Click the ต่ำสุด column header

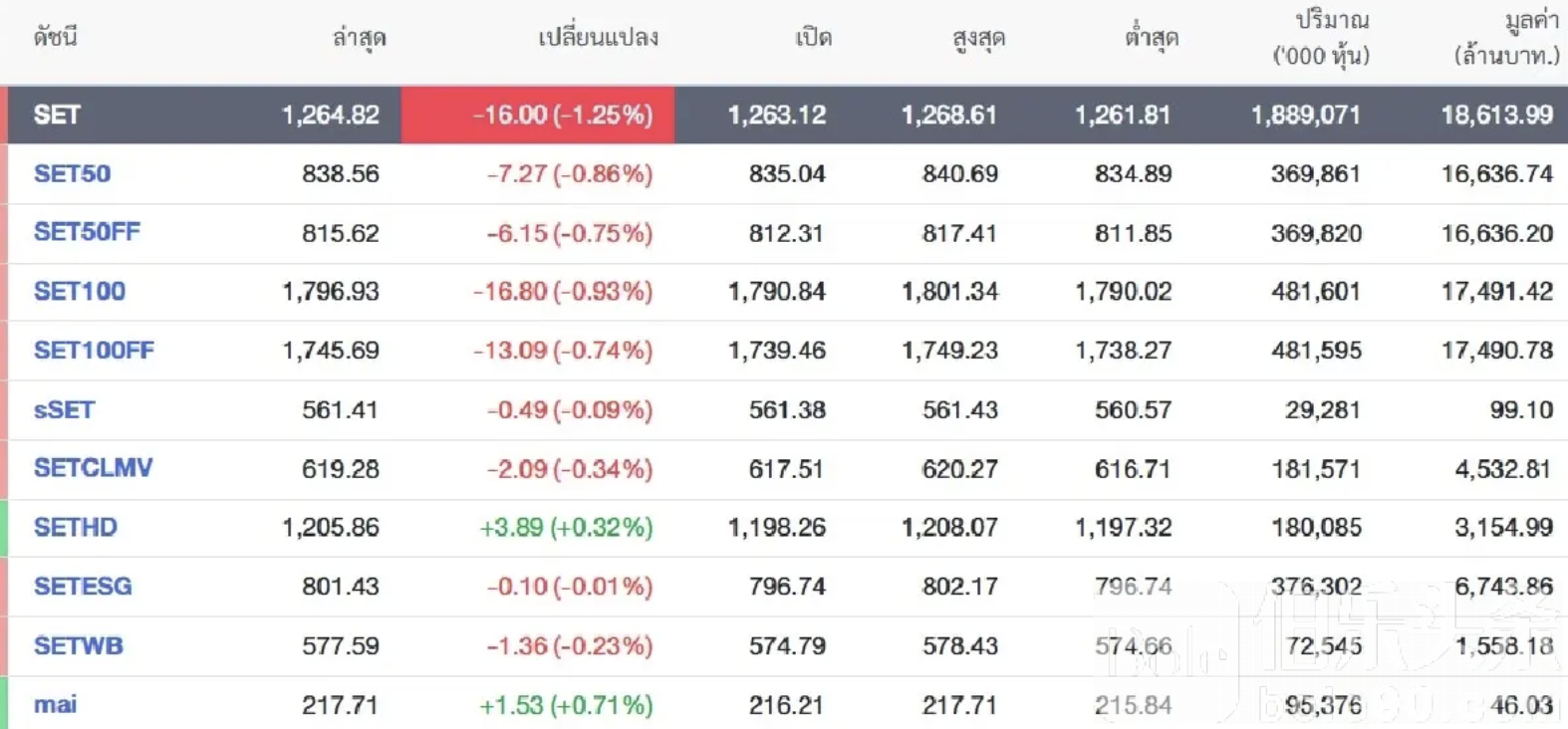(1152, 38)
